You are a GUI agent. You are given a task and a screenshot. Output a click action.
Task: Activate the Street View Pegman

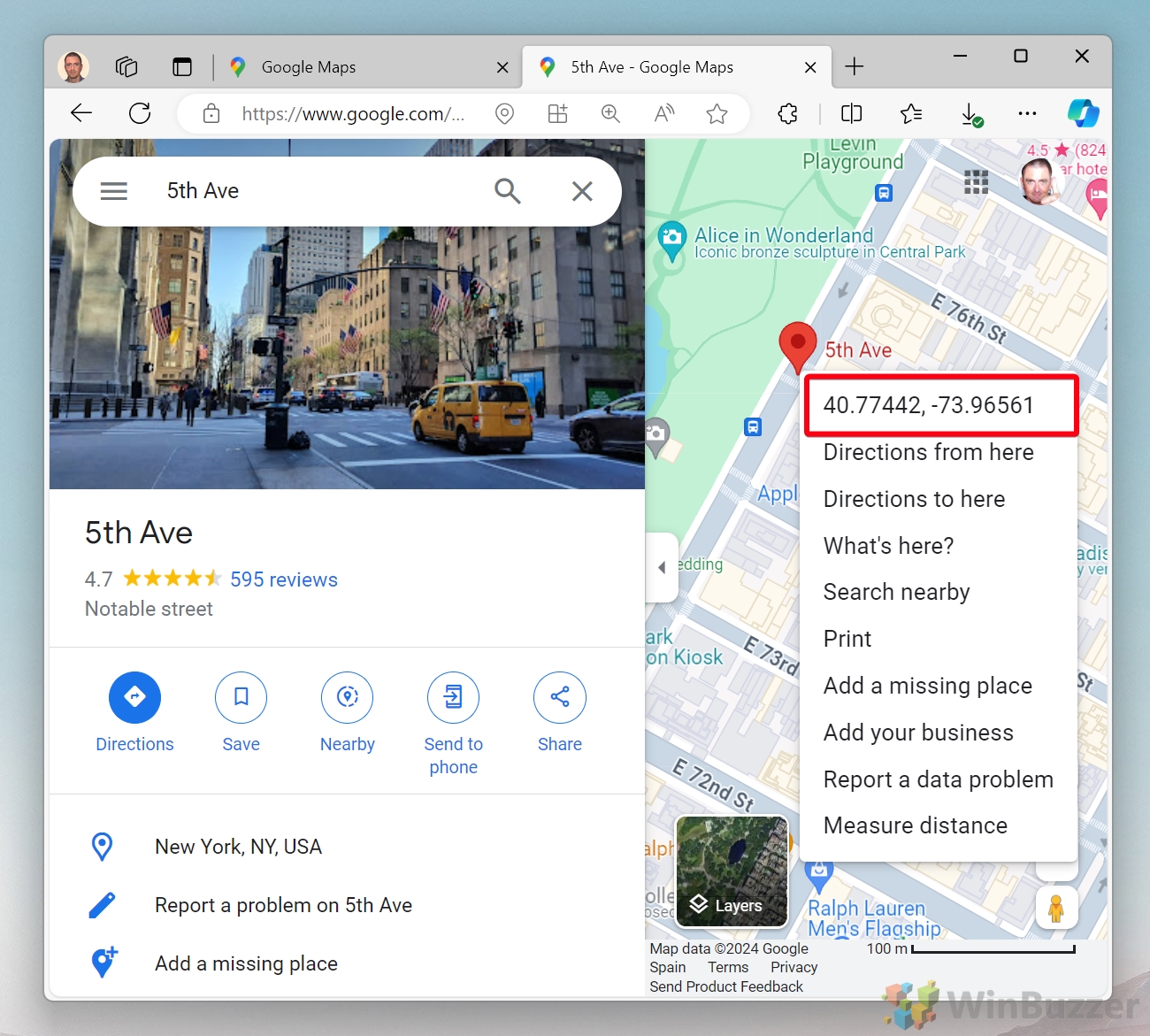pyautogui.click(x=1056, y=908)
